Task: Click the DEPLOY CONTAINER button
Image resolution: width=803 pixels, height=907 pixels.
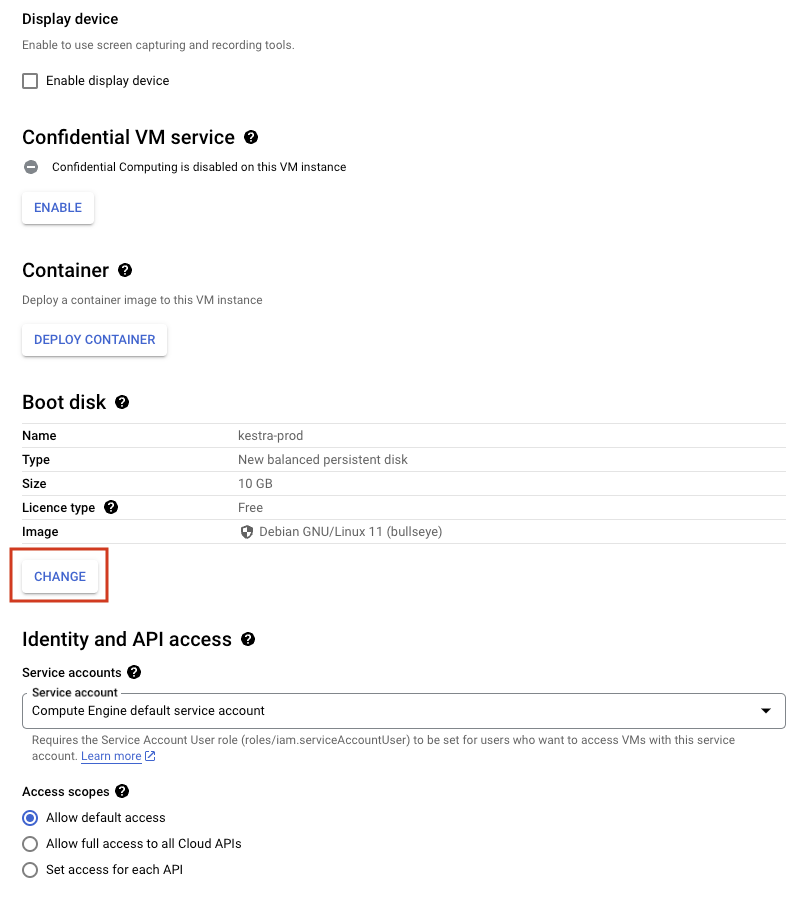Action: (x=94, y=340)
